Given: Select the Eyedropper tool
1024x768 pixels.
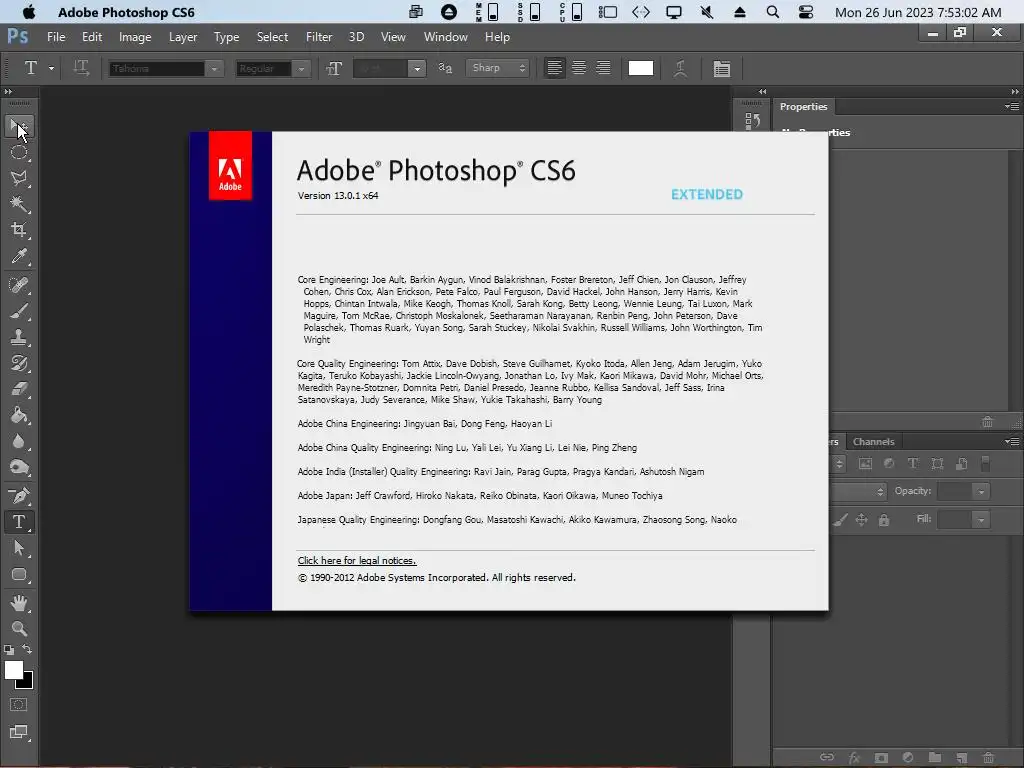Looking at the screenshot, I should click(x=19, y=256).
